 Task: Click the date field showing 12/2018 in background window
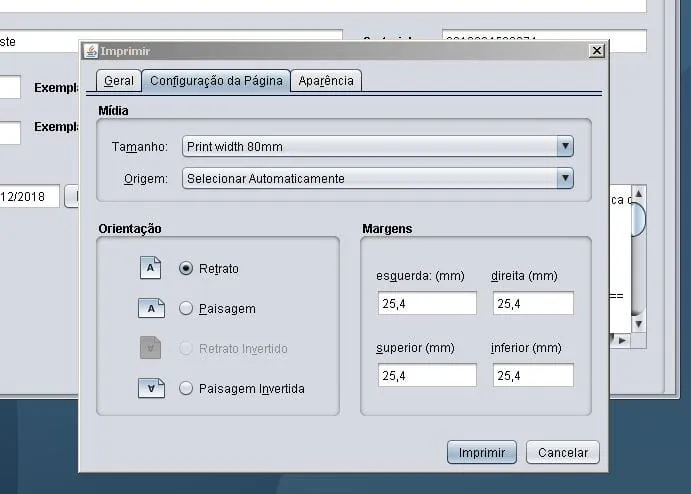click(x=29, y=196)
